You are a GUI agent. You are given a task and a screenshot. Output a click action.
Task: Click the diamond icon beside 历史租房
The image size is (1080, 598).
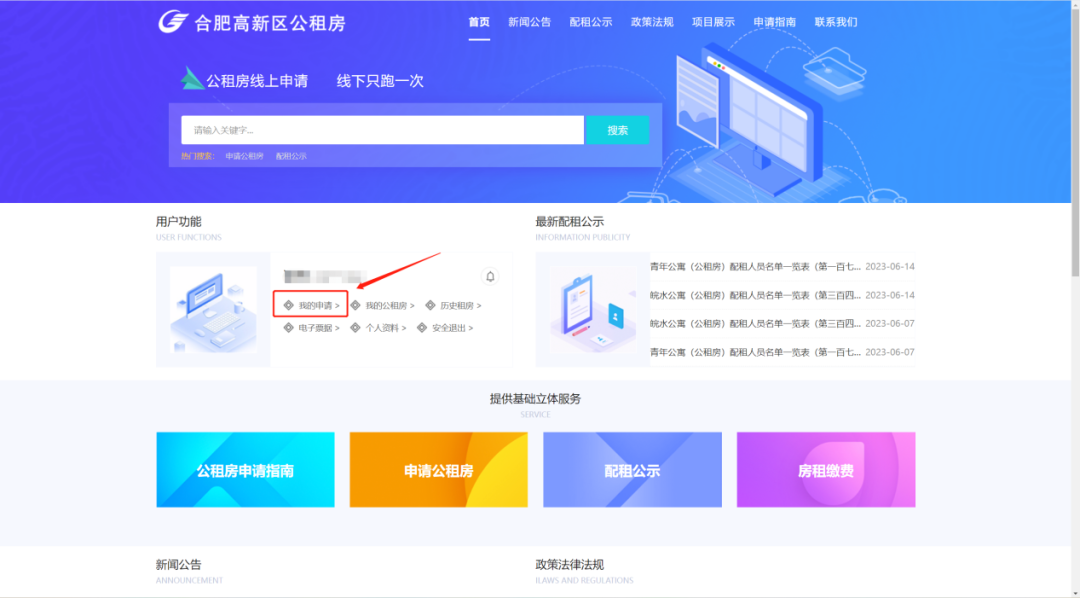[430, 305]
